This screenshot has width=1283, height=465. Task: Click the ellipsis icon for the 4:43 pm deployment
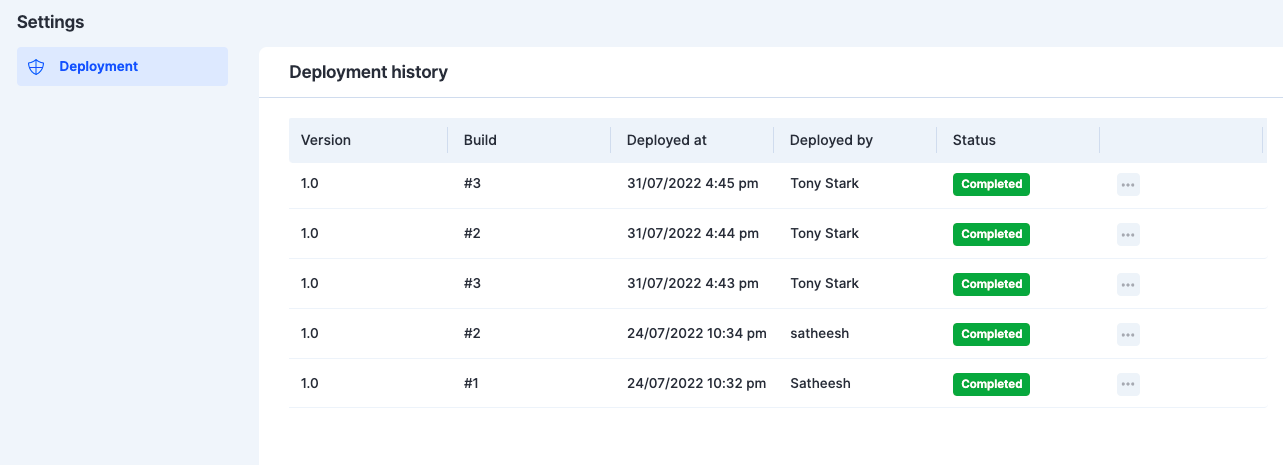point(1128,284)
